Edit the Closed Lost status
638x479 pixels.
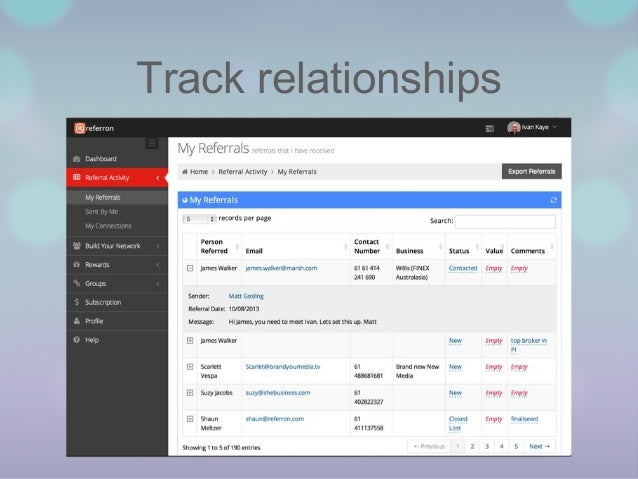point(458,423)
